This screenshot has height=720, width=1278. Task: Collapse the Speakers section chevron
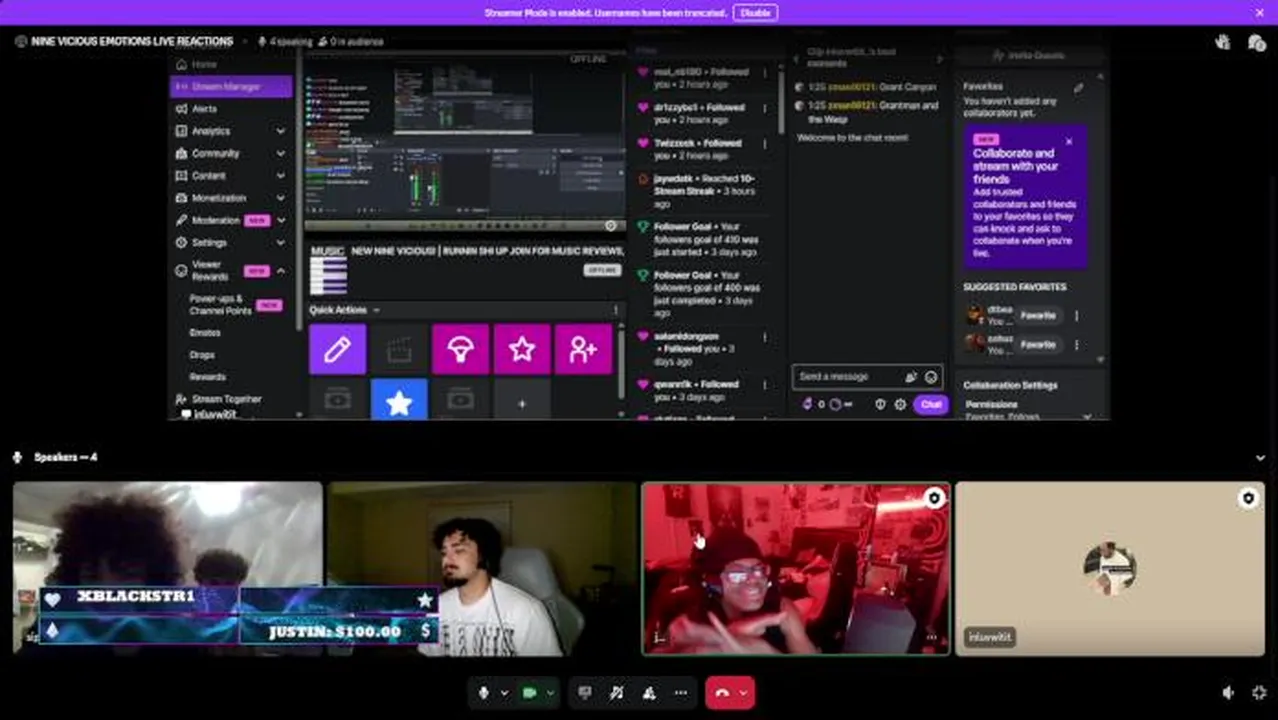point(1259,458)
